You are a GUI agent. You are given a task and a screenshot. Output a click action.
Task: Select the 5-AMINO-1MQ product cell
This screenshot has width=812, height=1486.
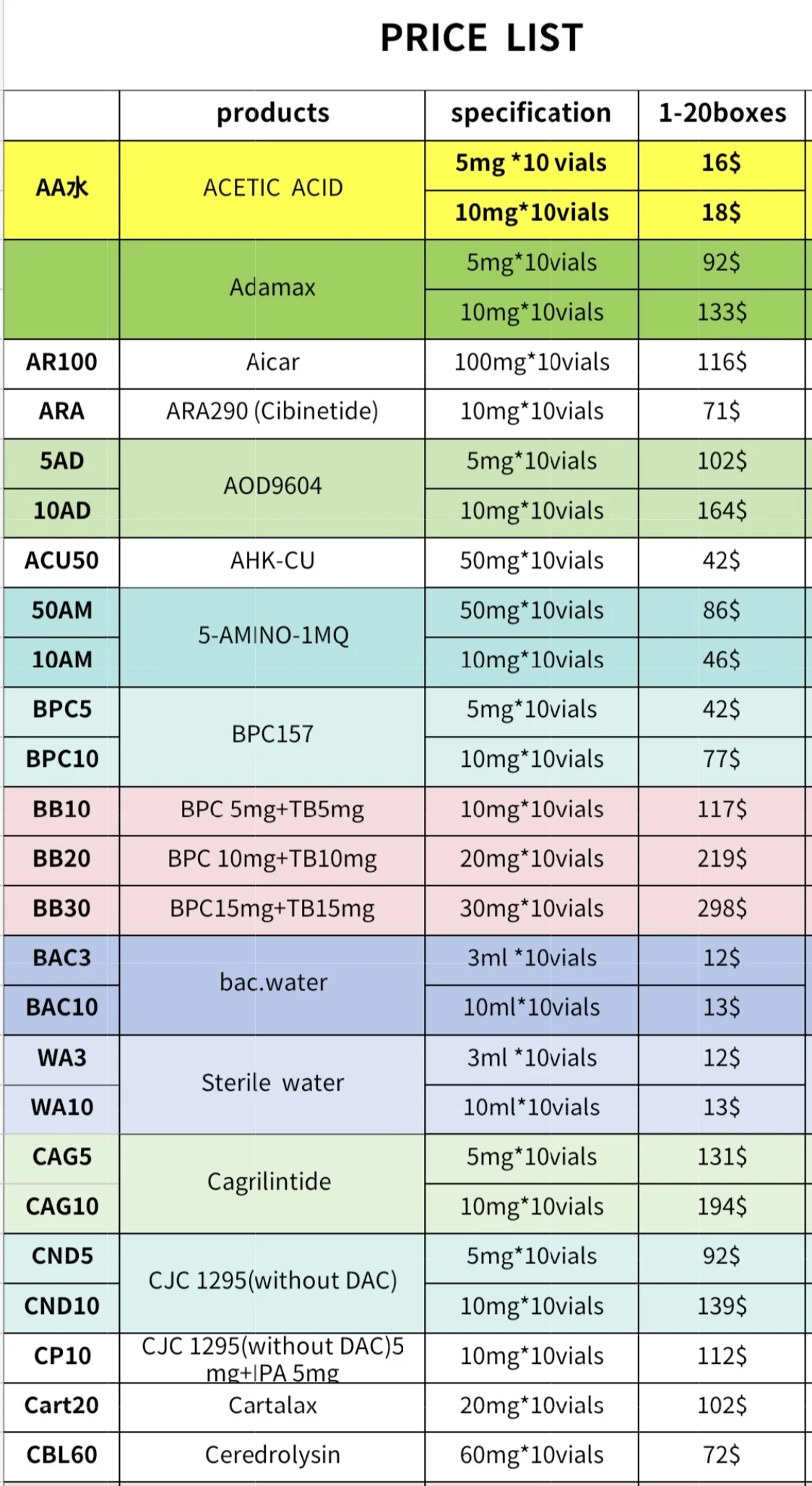272,635
